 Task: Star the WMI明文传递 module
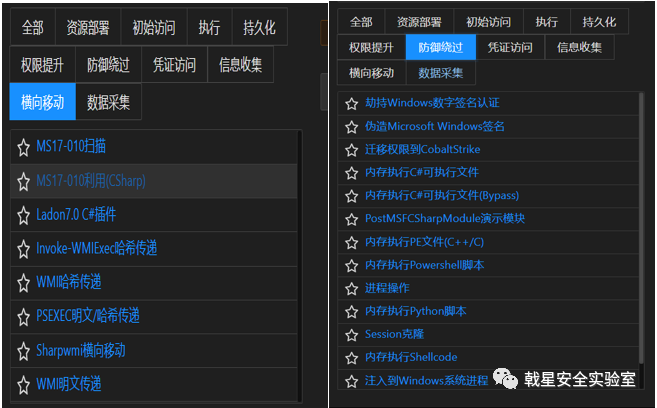[x=23, y=385]
